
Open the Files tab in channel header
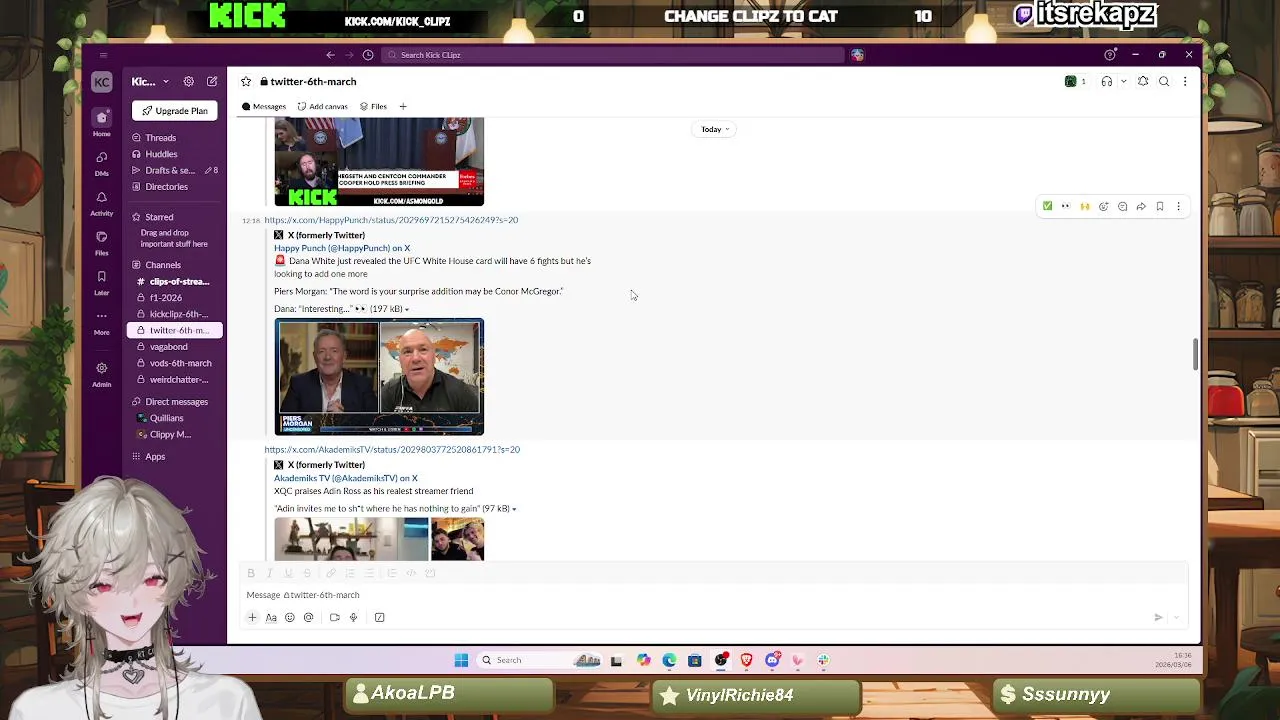coord(373,107)
